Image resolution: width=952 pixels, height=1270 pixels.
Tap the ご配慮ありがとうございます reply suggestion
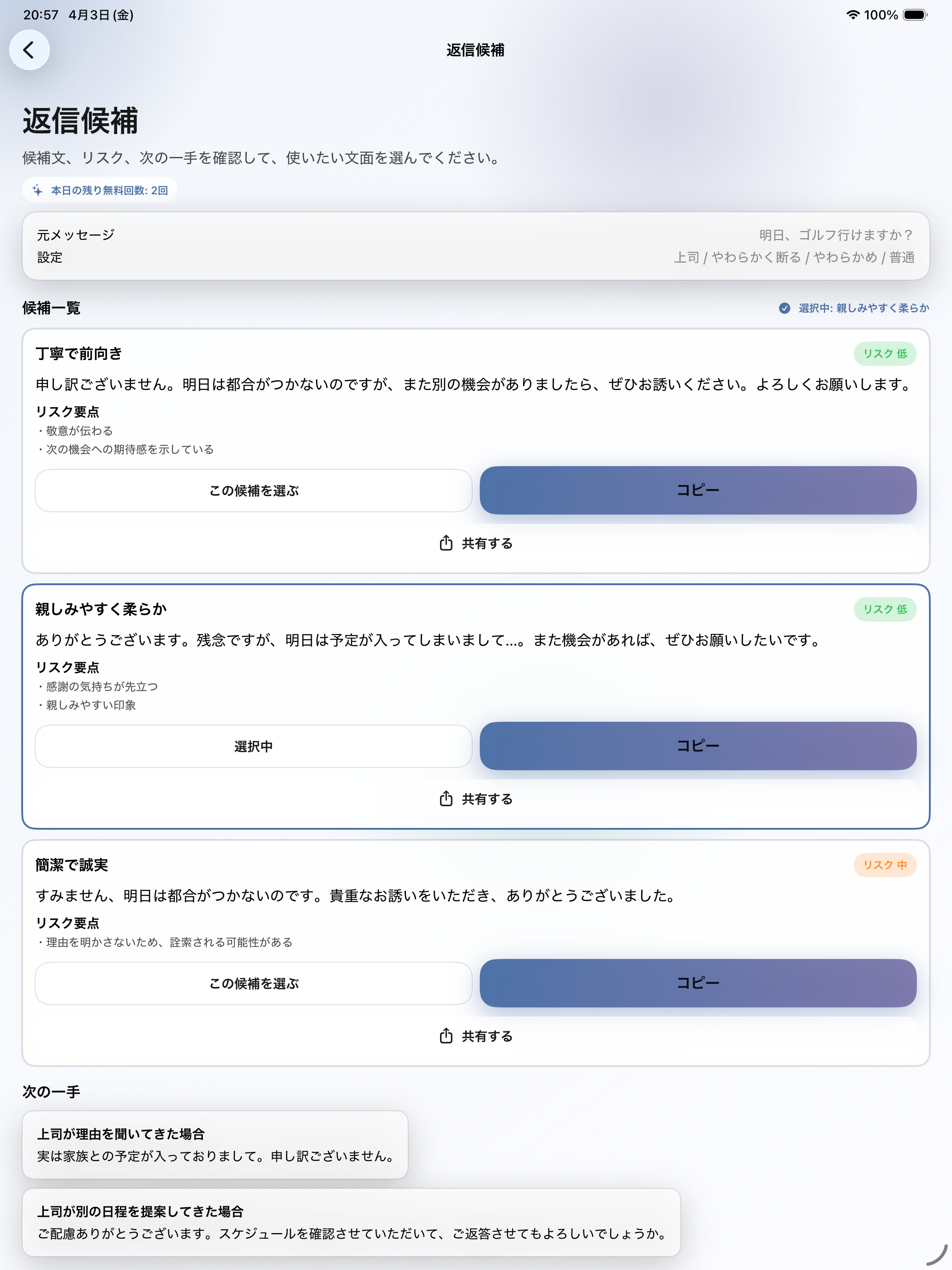pyautogui.click(x=353, y=1233)
